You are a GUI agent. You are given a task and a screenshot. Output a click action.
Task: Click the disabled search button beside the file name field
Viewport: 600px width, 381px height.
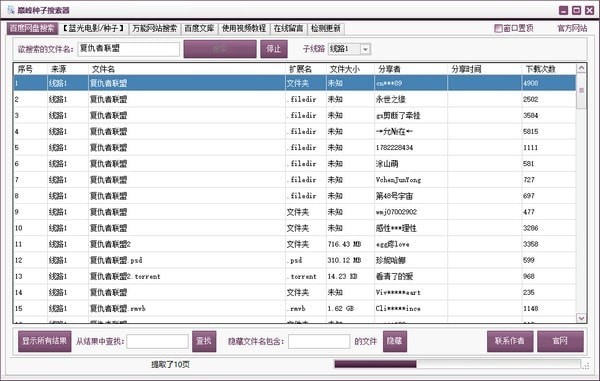[220, 49]
